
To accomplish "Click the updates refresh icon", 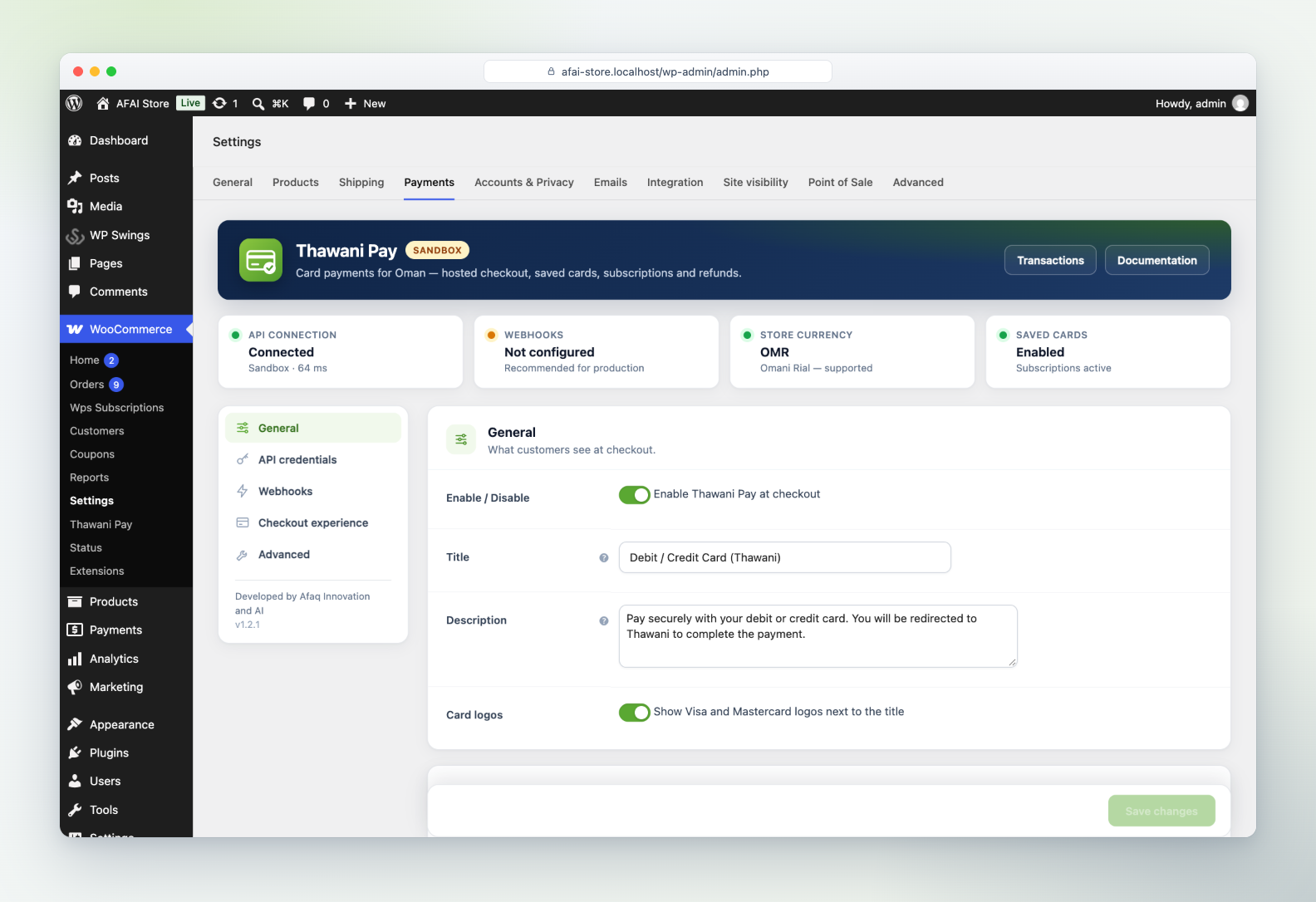I will click(219, 103).
